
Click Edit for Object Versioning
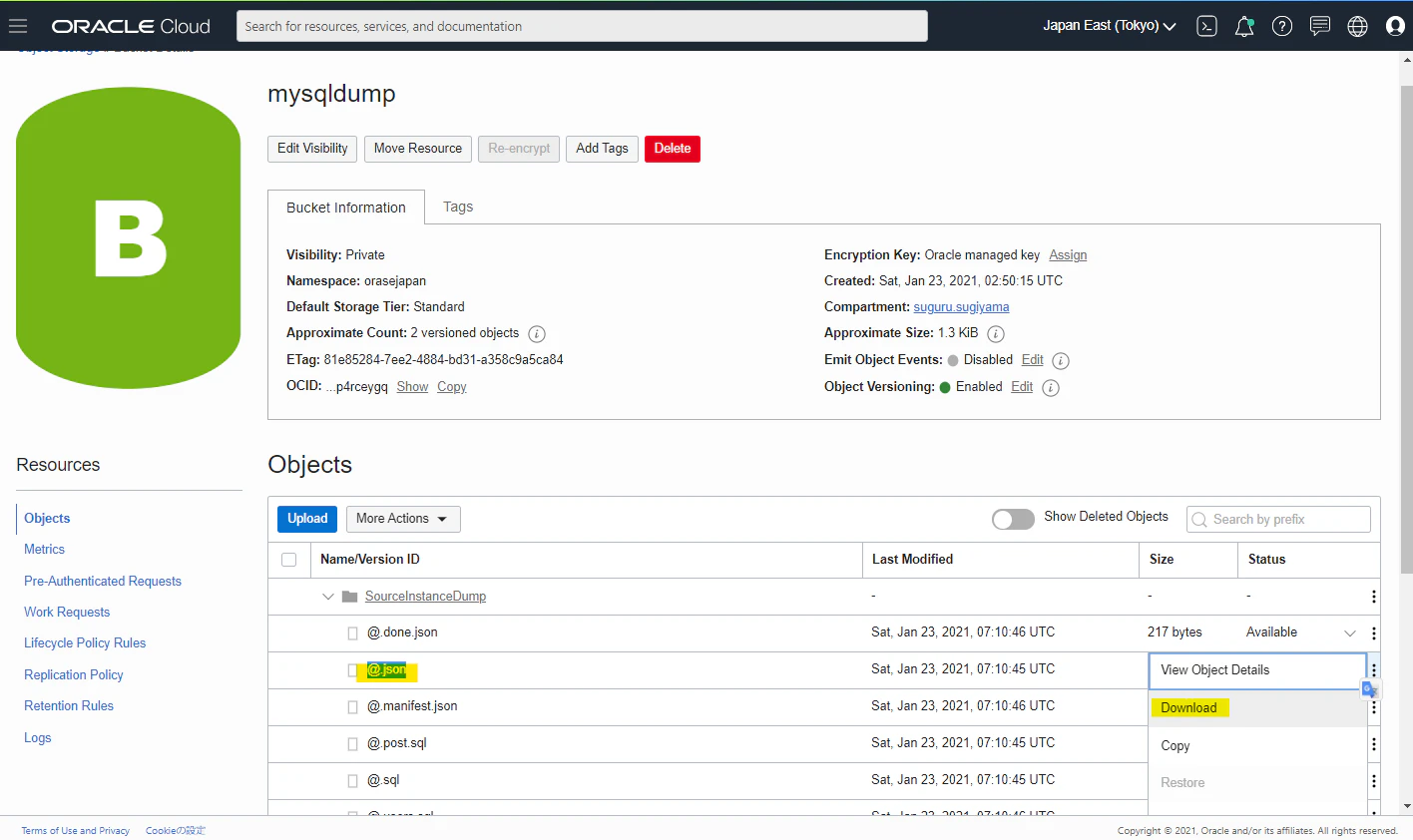click(1022, 387)
